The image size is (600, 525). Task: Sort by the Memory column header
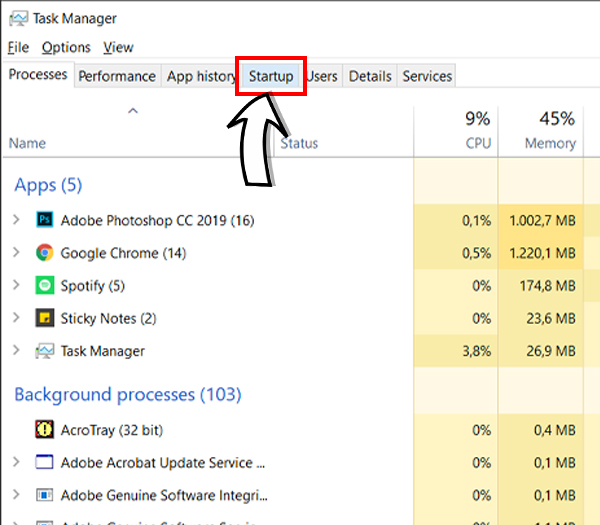click(x=550, y=143)
